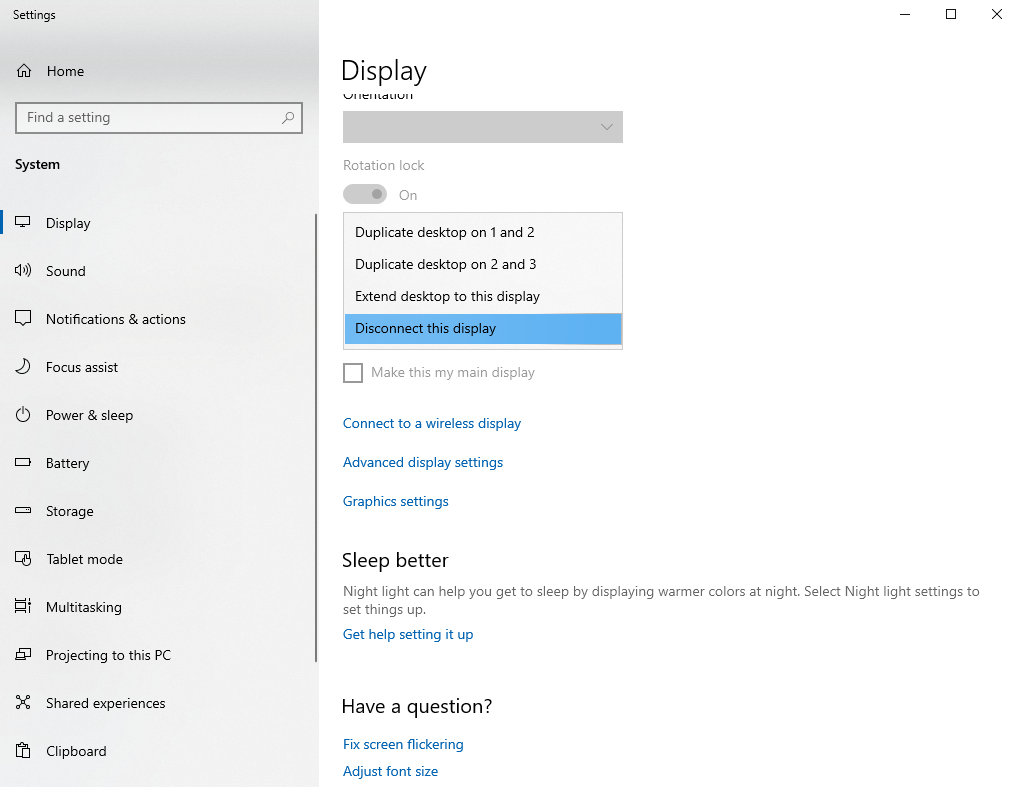The height and width of the screenshot is (787, 1012).
Task: Check Make this my main display
Action: click(x=353, y=373)
